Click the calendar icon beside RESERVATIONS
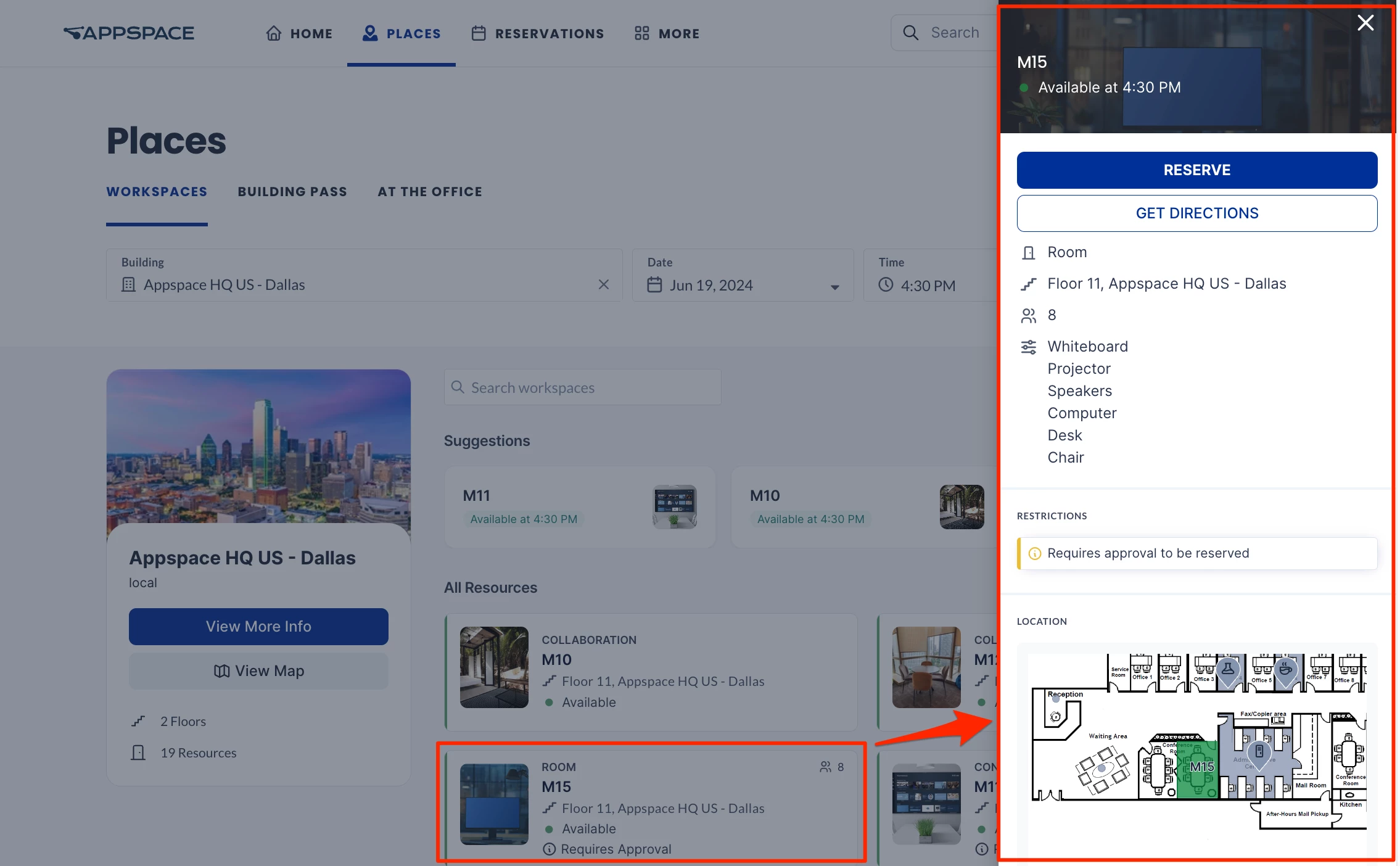 click(479, 33)
